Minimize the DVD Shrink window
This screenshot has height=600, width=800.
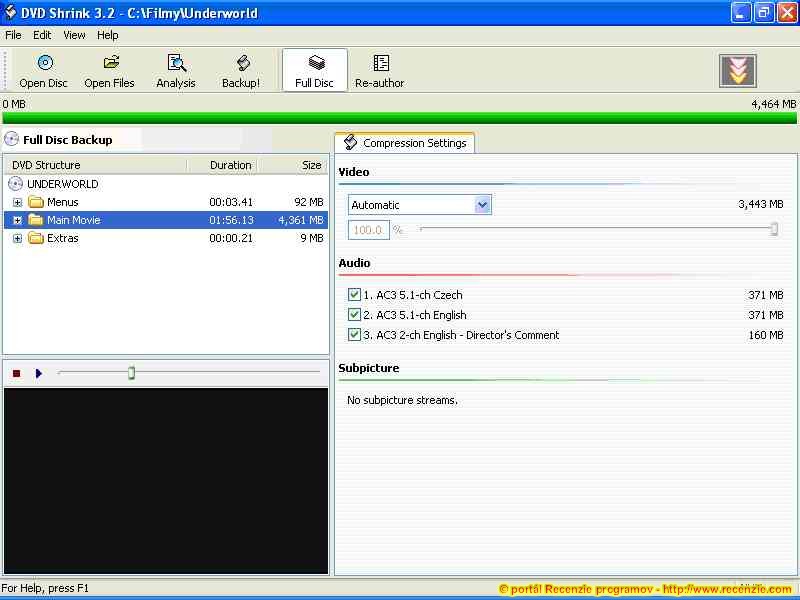741,13
